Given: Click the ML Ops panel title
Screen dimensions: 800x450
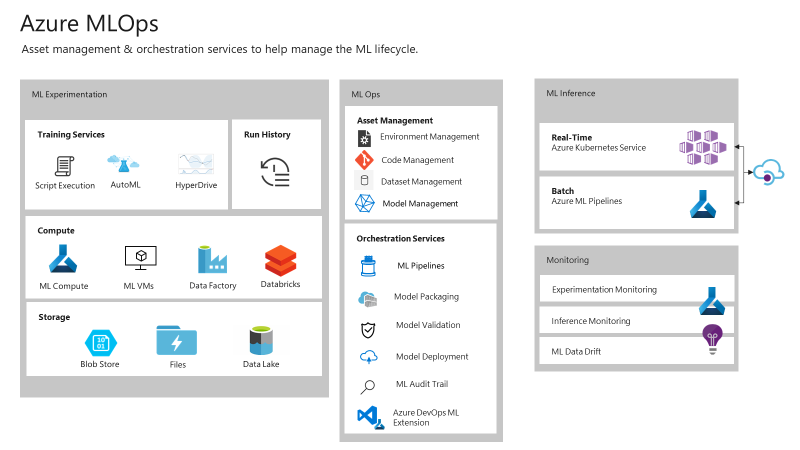Looking at the screenshot, I should tap(366, 94).
